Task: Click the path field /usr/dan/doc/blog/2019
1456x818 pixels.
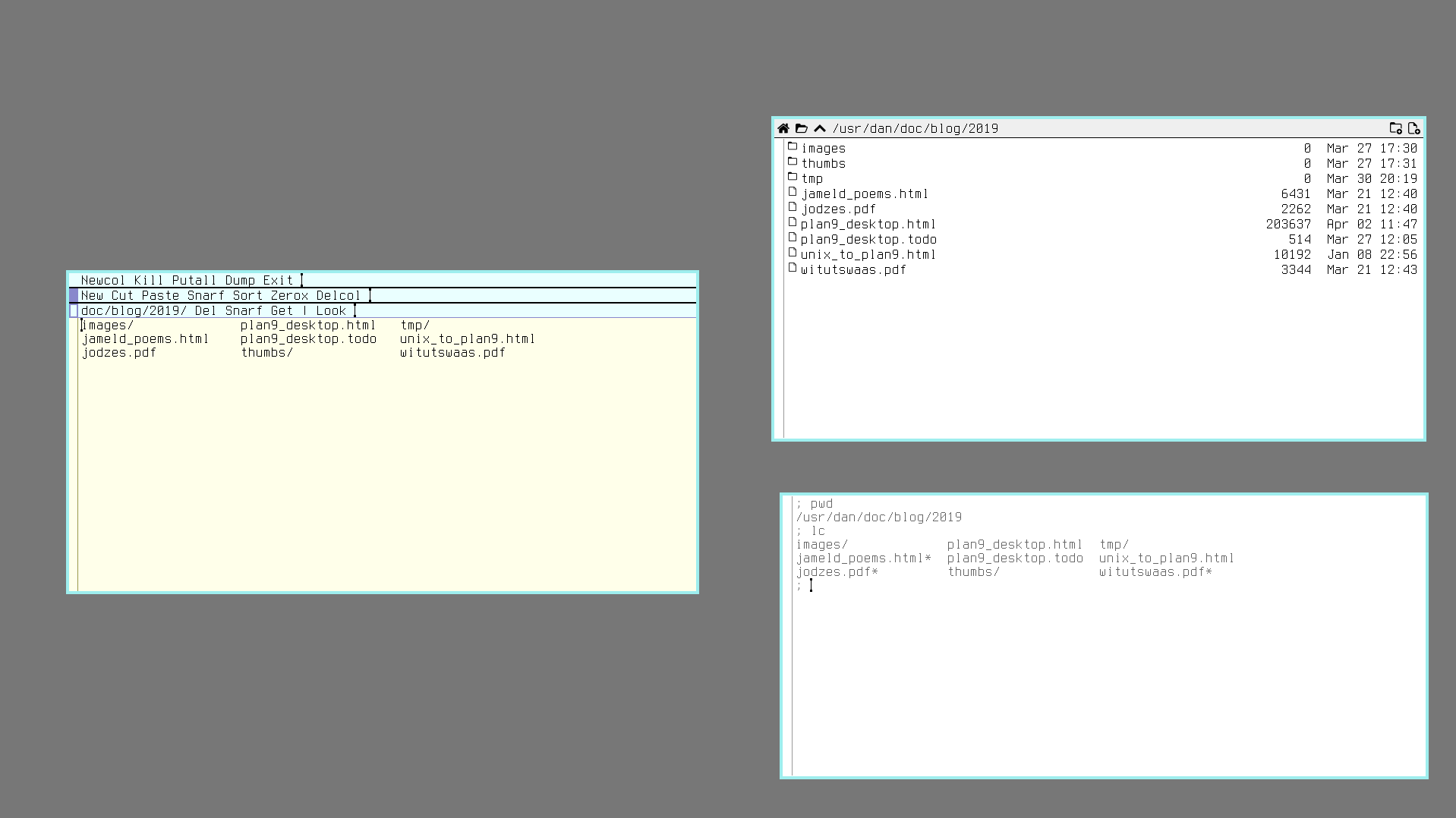Action: click(x=915, y=128)
